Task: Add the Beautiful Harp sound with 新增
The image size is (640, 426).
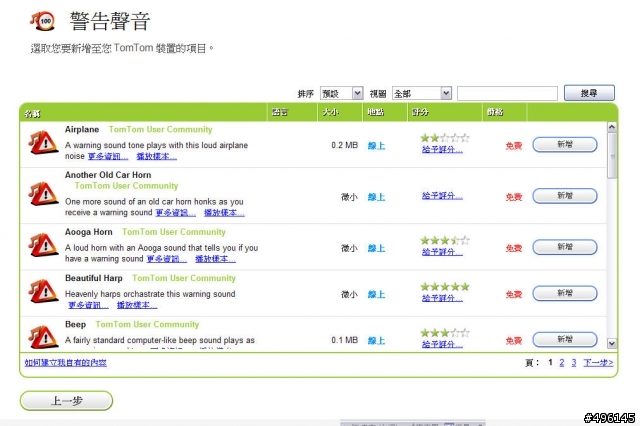Action: tap(565, 293)
